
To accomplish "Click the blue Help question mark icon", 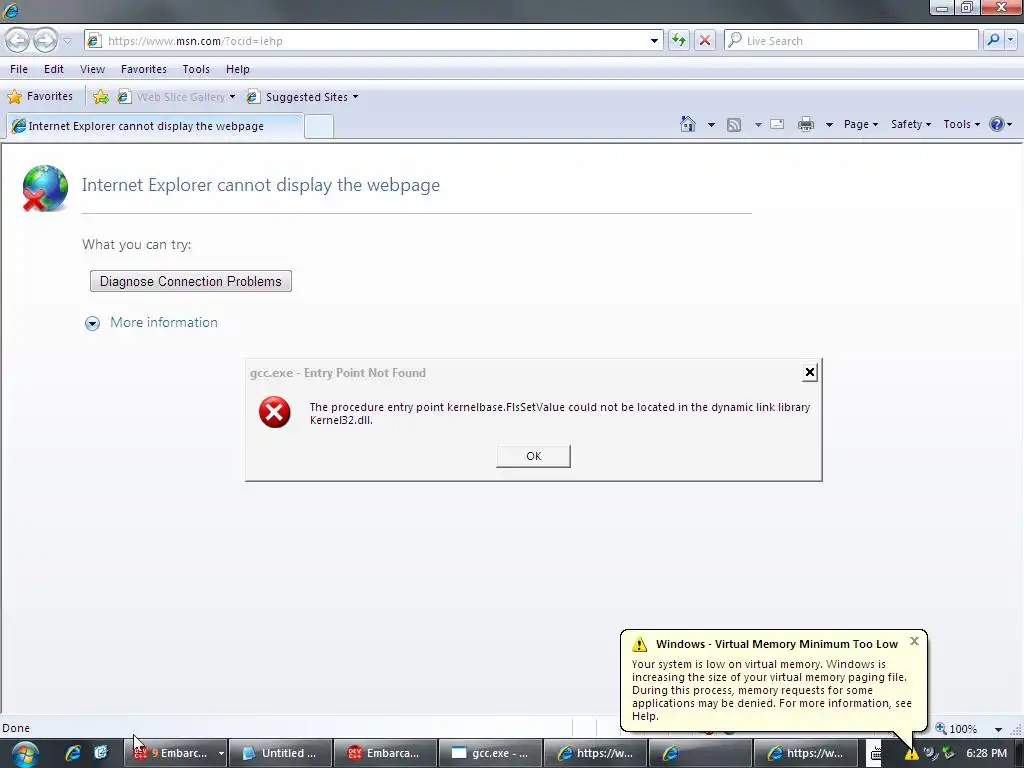I will coord(996,124).
